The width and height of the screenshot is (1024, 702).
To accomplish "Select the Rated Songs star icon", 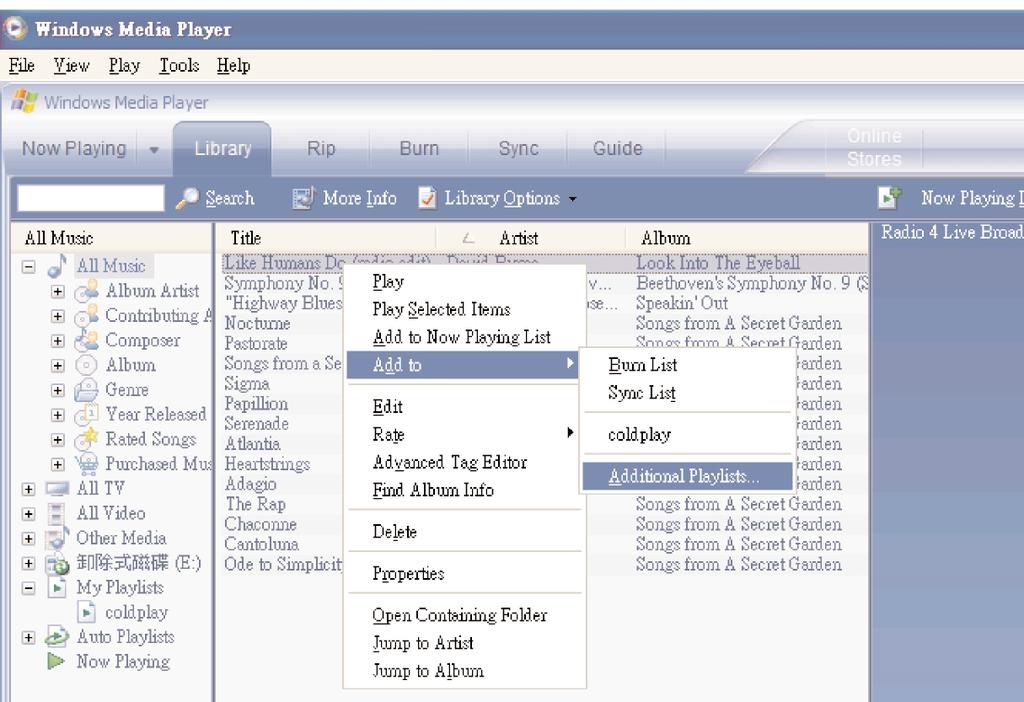I will coord(86,439).
